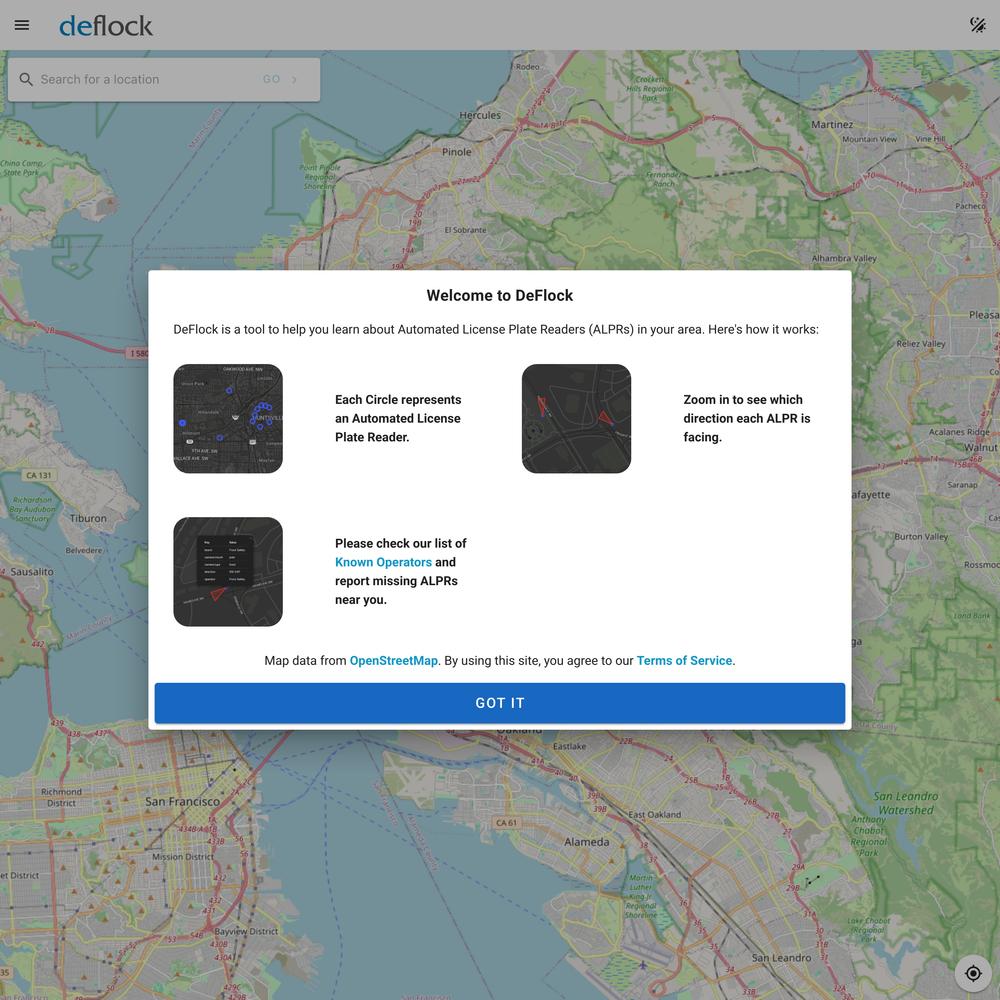This screenshot has width=1000, height=1000.
Task: Click the 'Rodeo' map label
Action: [x=527, y=66]
